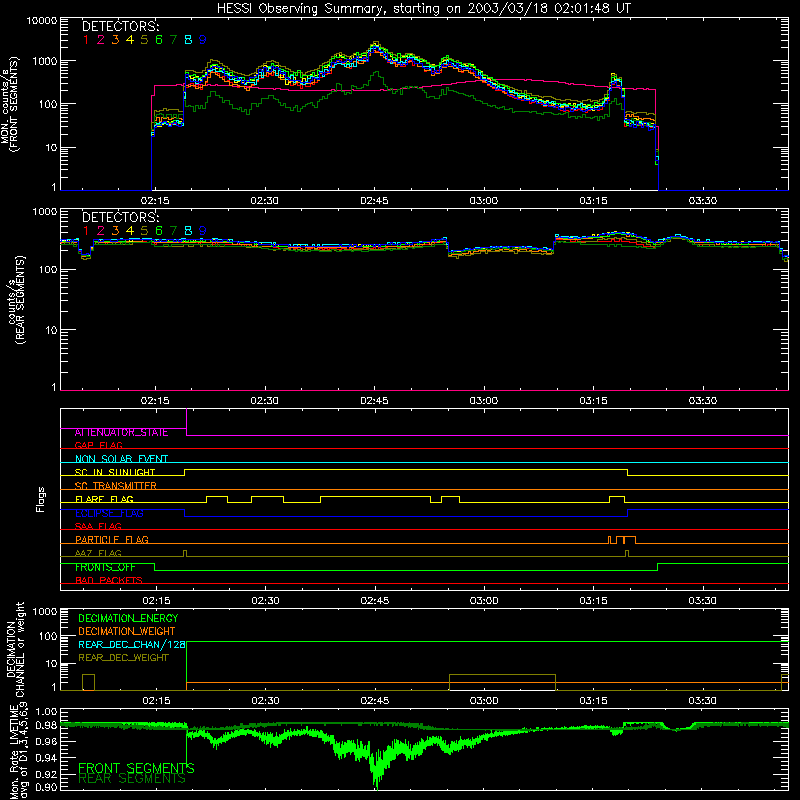Click the FRONTS_OFF flag label

click(105, 567)
